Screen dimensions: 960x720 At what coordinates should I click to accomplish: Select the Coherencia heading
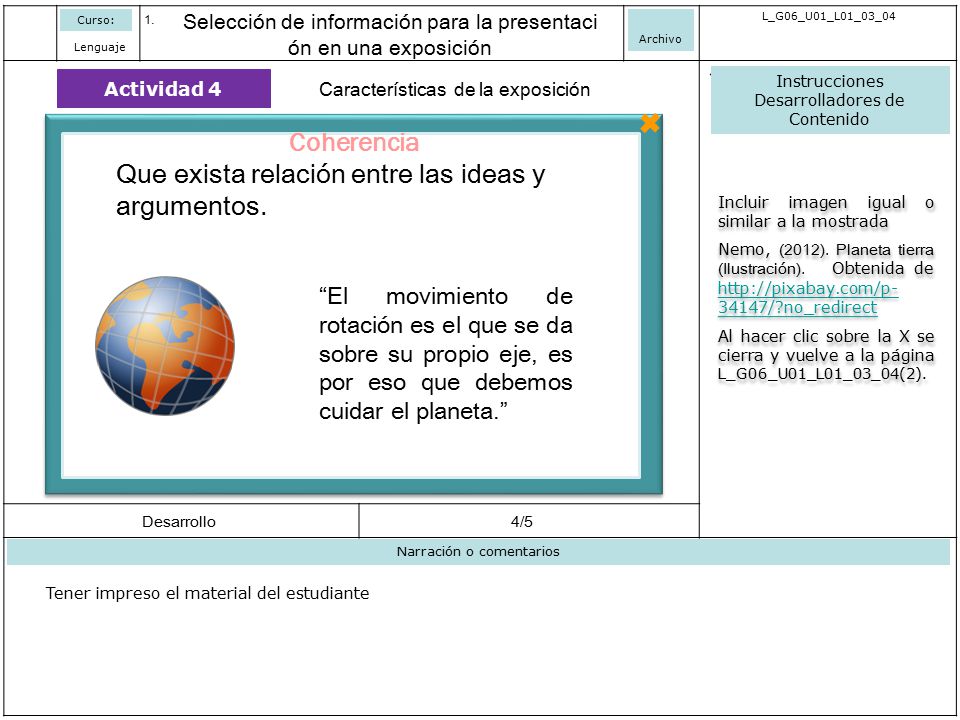click(x=354, y=143)
